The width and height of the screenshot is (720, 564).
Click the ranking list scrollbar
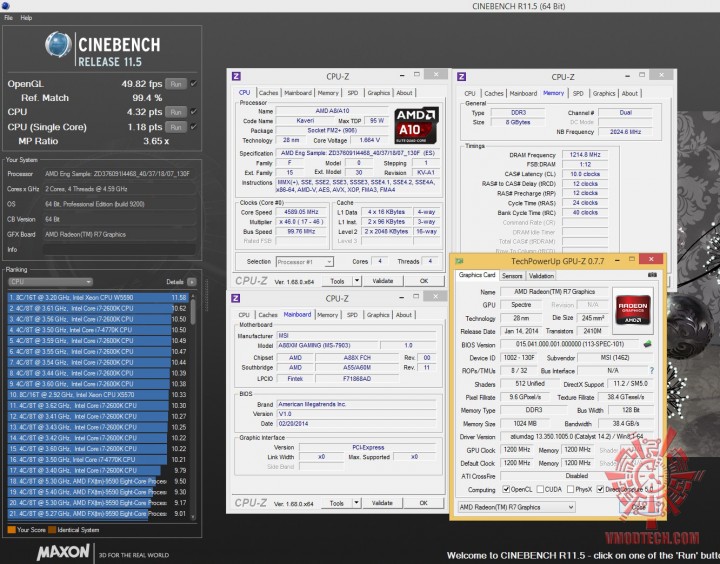click(193, 406)
